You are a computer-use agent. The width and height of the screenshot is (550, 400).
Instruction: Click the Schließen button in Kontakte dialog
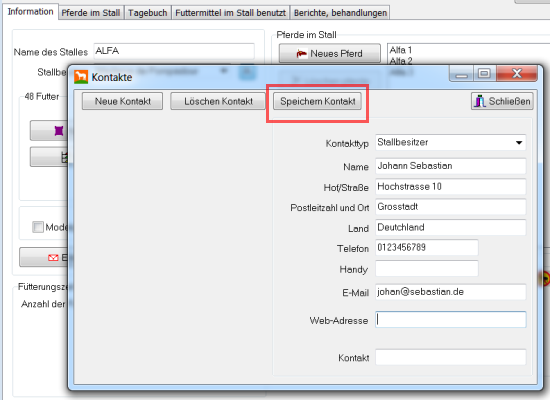coord(502,101)
